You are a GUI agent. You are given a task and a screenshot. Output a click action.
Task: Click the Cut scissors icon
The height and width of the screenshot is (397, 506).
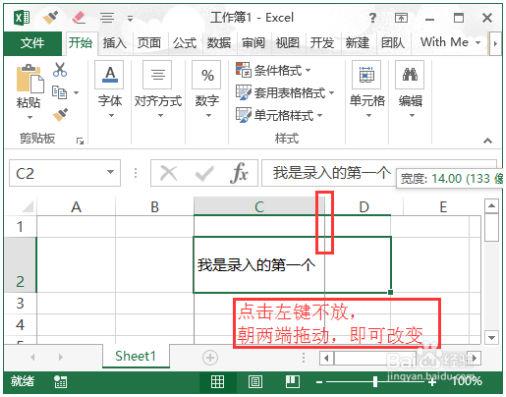tap(60, 70)
